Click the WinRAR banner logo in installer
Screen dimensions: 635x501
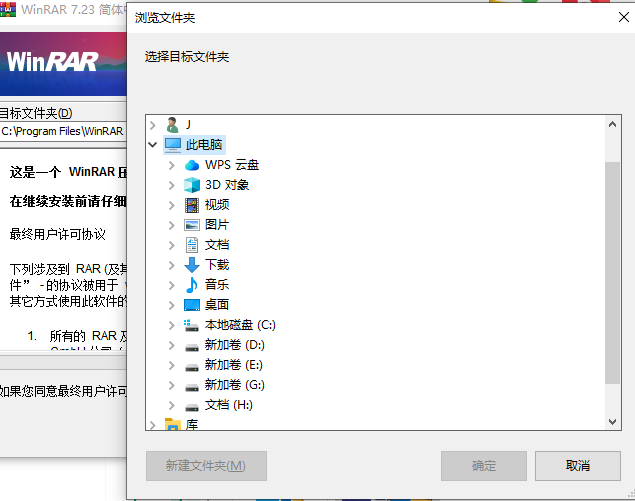click(x=53, y=62)
